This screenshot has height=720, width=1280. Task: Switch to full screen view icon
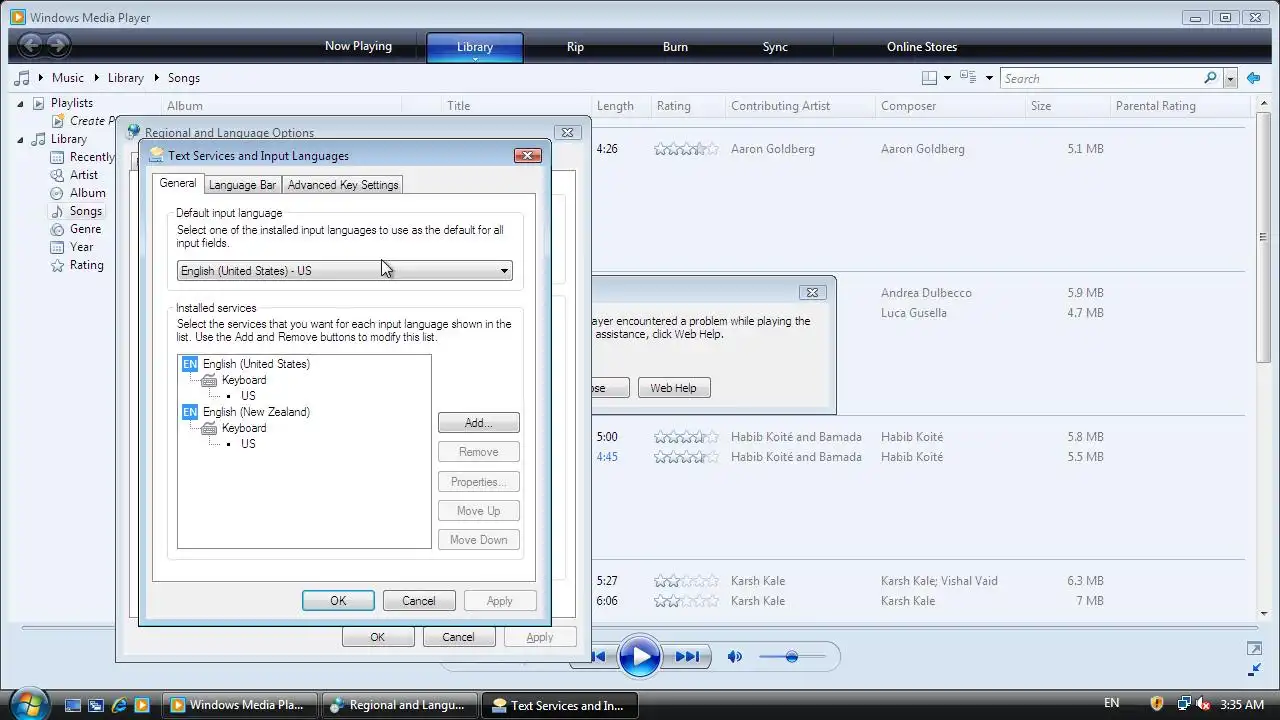pos(1254,649)
